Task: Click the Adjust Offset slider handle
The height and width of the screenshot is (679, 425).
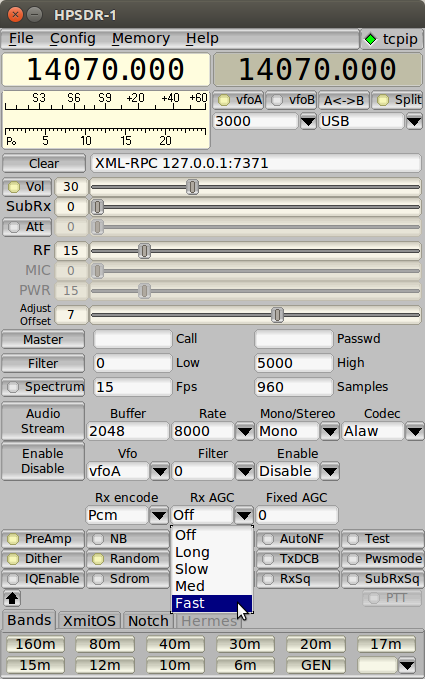Action: click(x=277, y=315)
